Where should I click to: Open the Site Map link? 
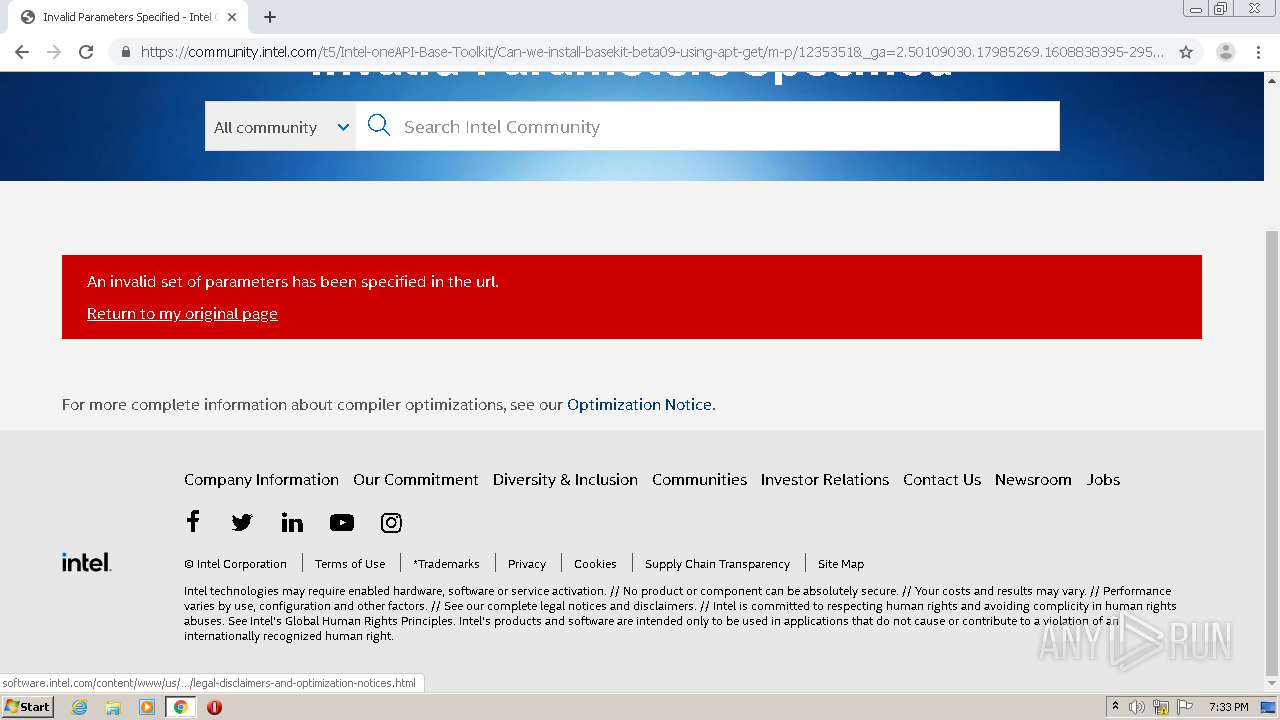click(x=841, y=564)
